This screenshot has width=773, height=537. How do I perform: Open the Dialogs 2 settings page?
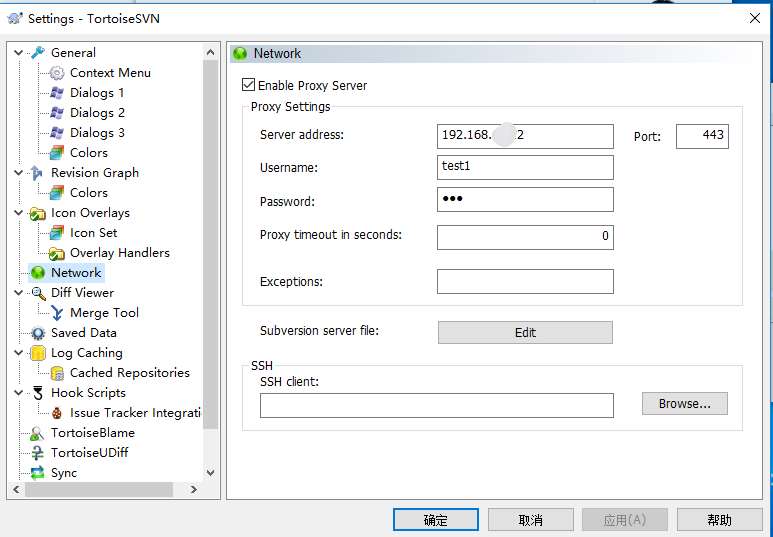98,113
